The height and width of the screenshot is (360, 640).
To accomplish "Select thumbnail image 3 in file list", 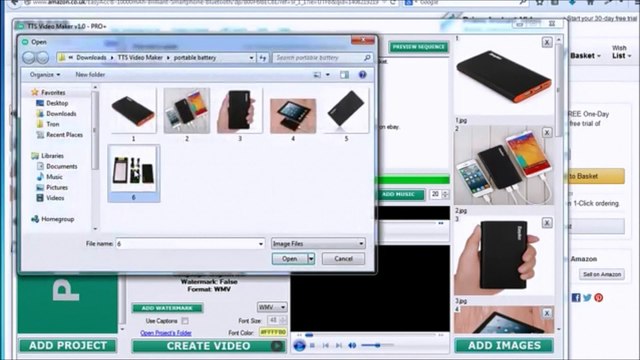I will pyautogui.click(x=240, y=115).
